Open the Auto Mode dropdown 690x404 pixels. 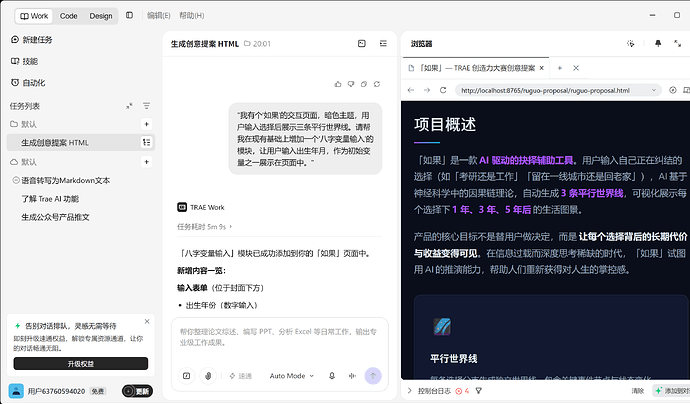(292, 376)
